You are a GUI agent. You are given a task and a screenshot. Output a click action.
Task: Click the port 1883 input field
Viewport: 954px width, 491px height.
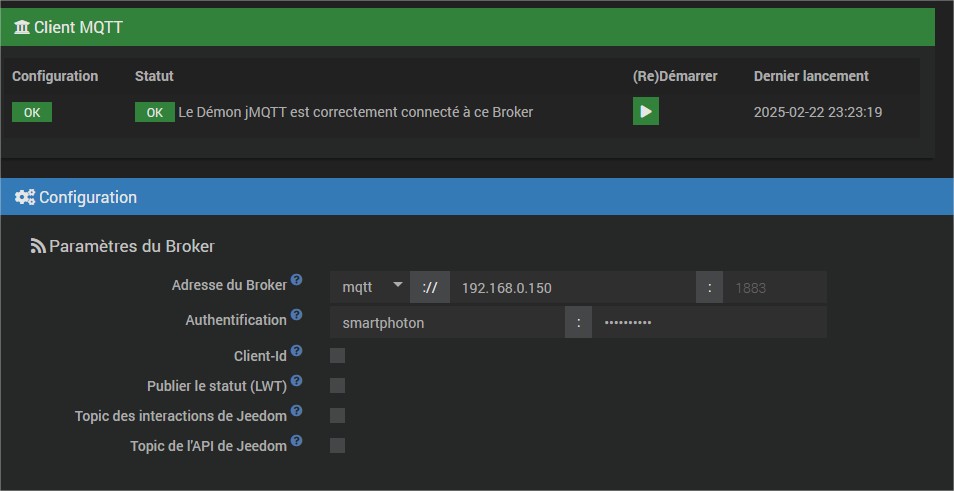click(x=775, y=287)
